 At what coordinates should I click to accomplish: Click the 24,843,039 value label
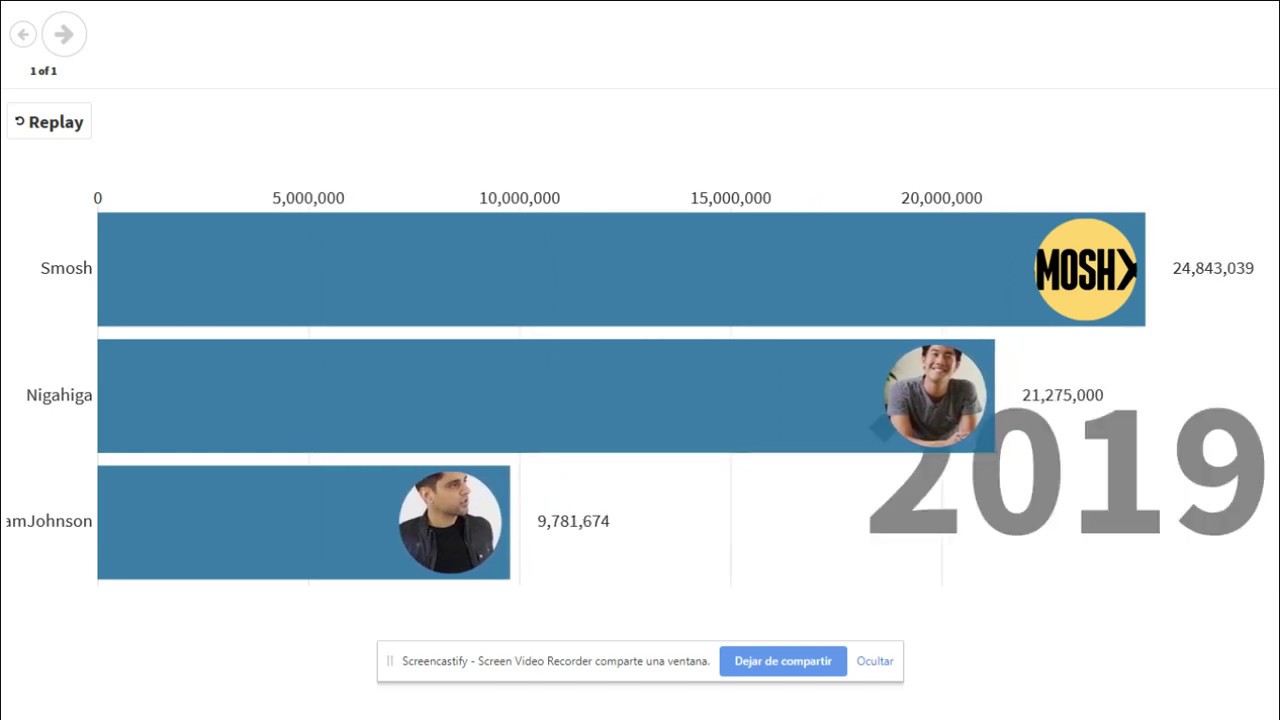click(1213, 268)
